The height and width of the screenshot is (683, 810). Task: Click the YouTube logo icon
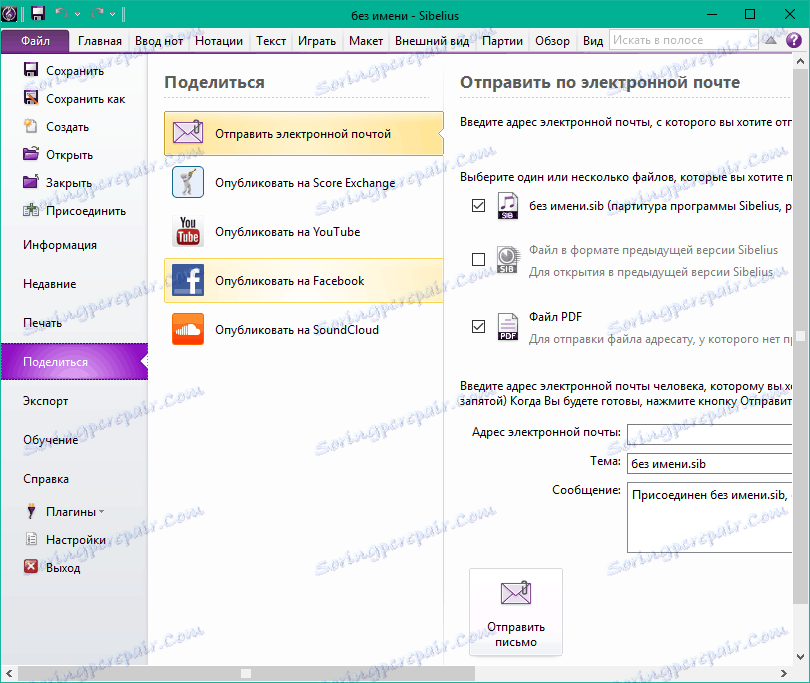(188, 231)
